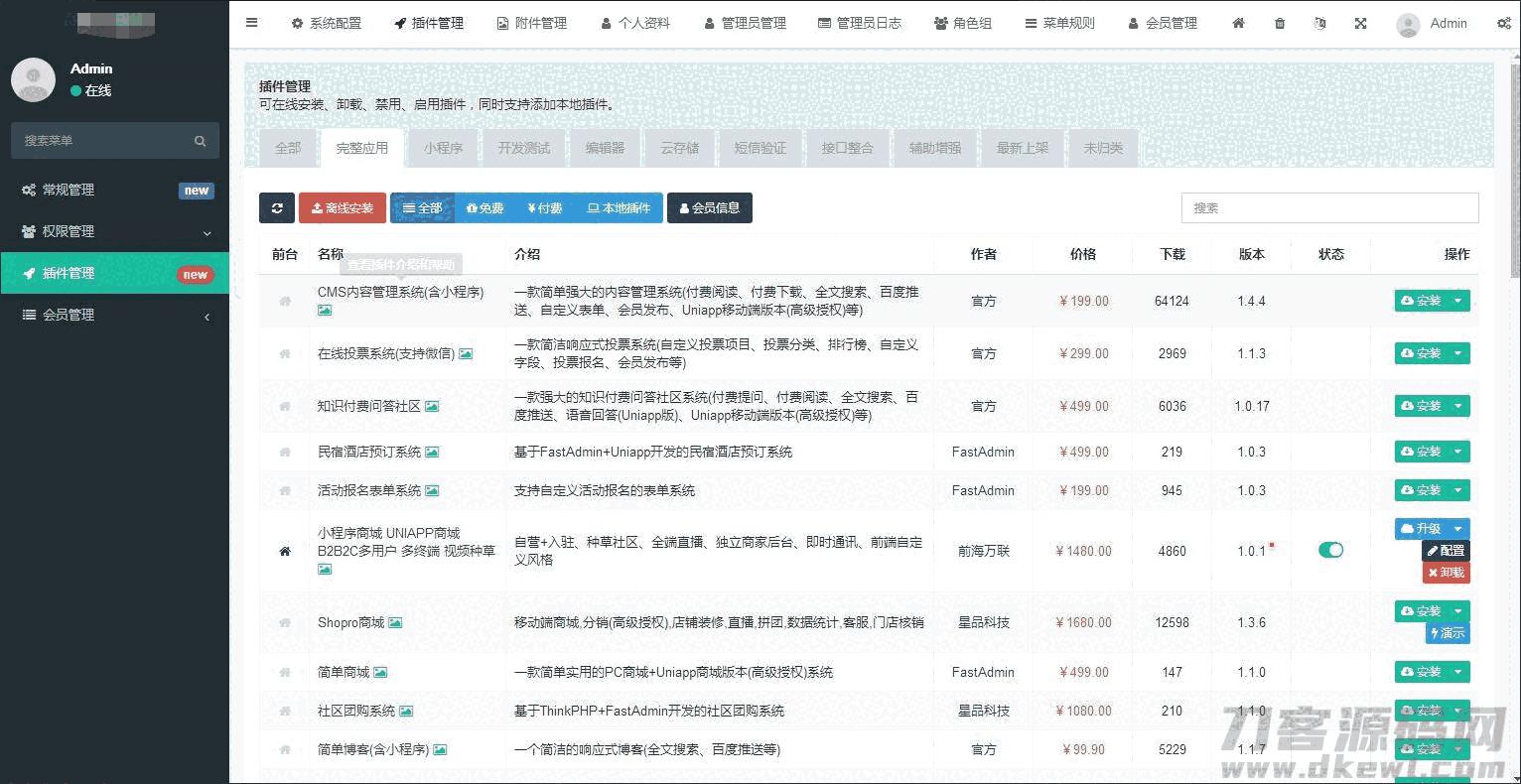Filter plugins by 付费 option
1521x784 pixels.
pos(544,208)
